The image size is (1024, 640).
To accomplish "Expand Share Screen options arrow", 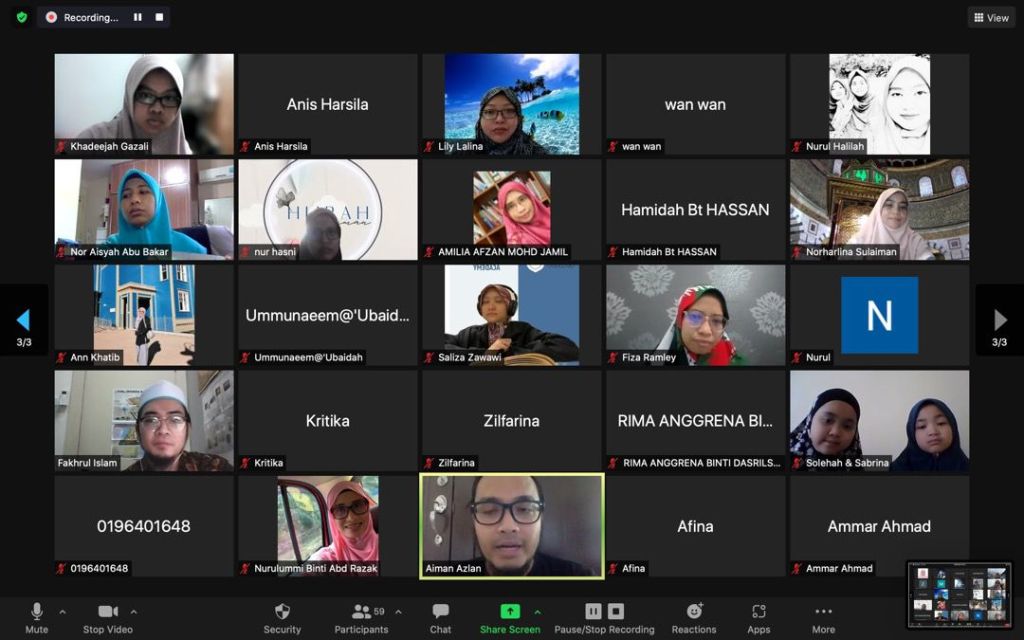I will pos(537,611).
